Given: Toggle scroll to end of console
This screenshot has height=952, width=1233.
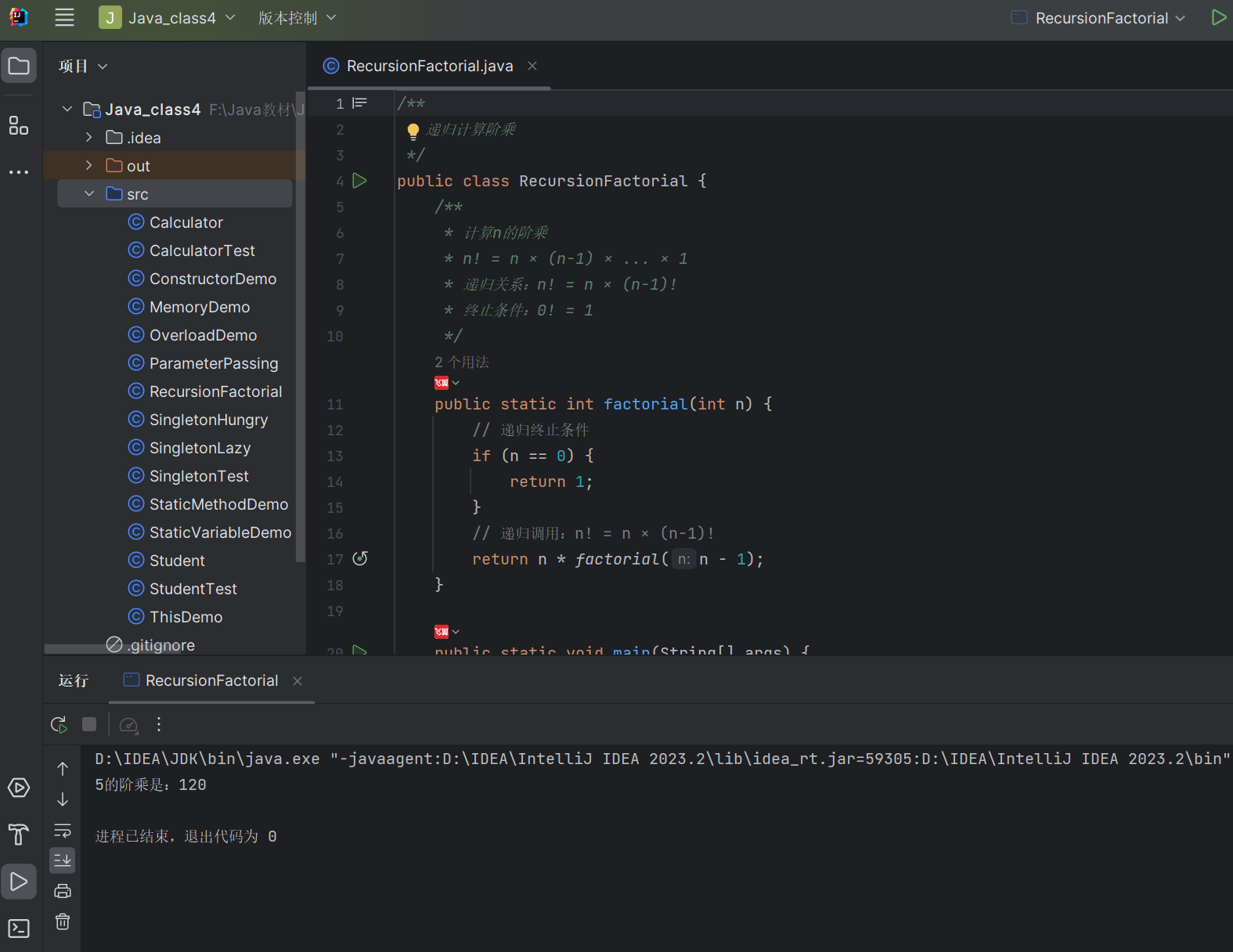Looking at the screenshot, I should [x=63, y=860].
